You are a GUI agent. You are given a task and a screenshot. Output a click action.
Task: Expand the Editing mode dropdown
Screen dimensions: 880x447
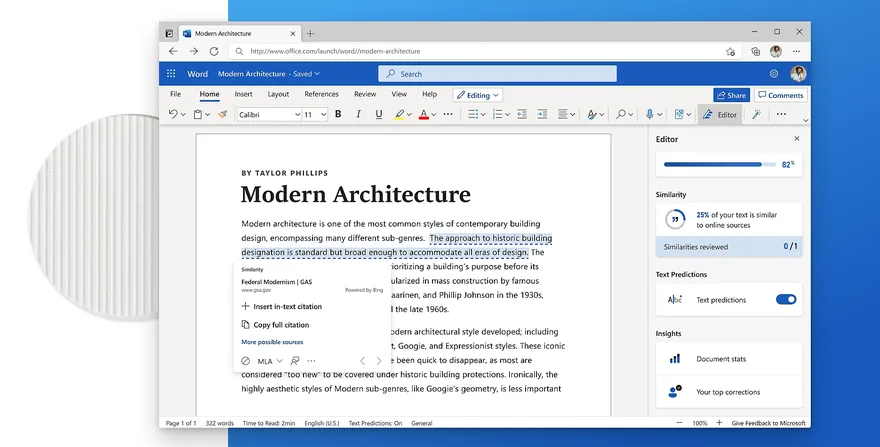478,95
